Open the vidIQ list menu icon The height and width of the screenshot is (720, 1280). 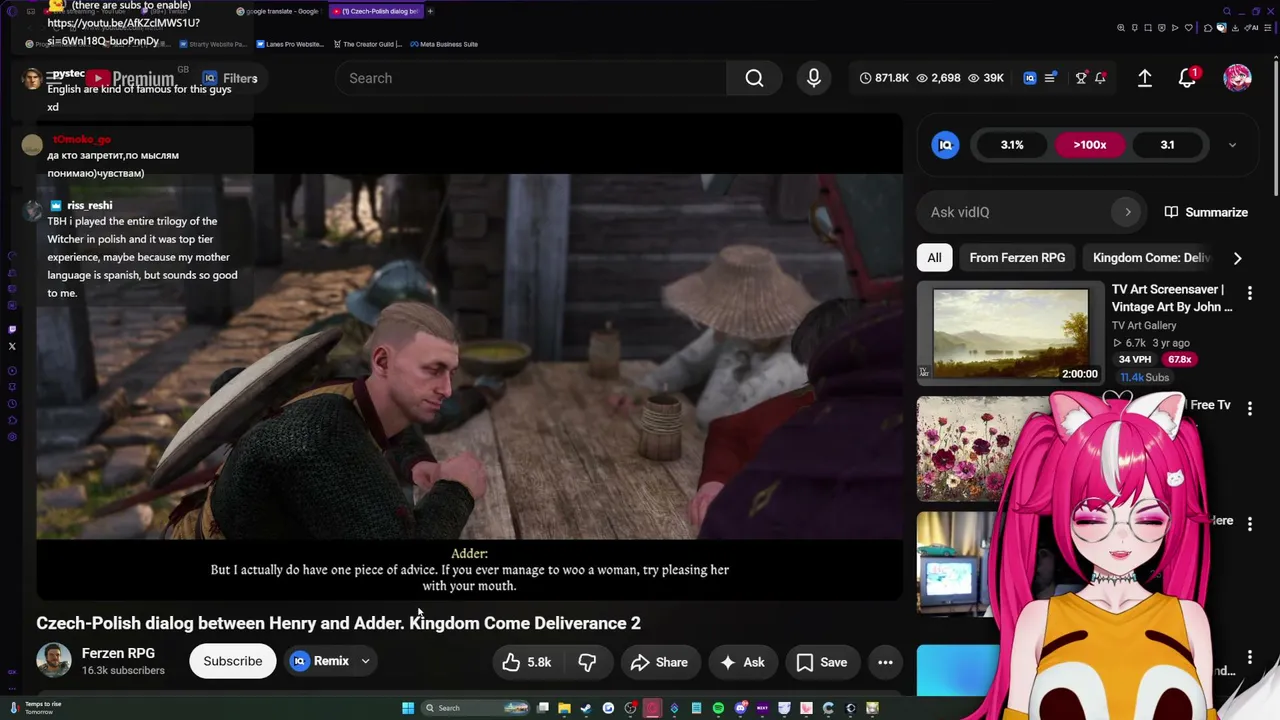click(1050, 78)
